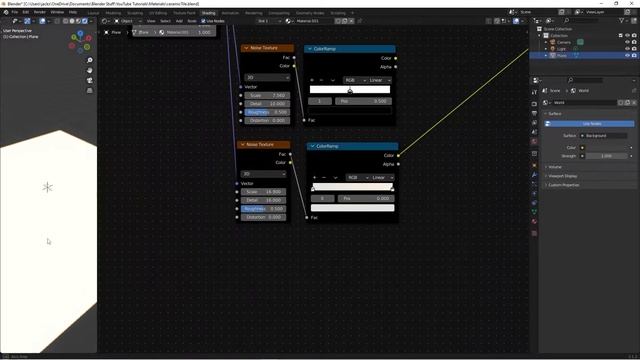
Task: Open the Add menu in node editor
Action: point(179,21)
